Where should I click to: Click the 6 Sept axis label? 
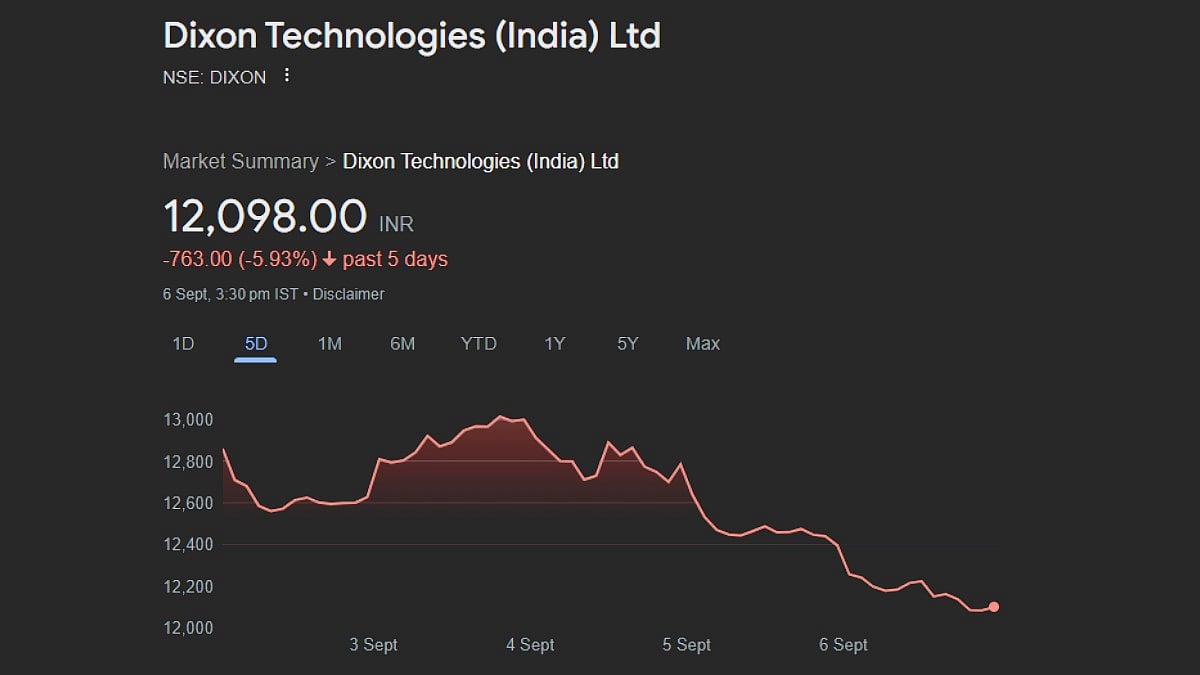(843, 645)
